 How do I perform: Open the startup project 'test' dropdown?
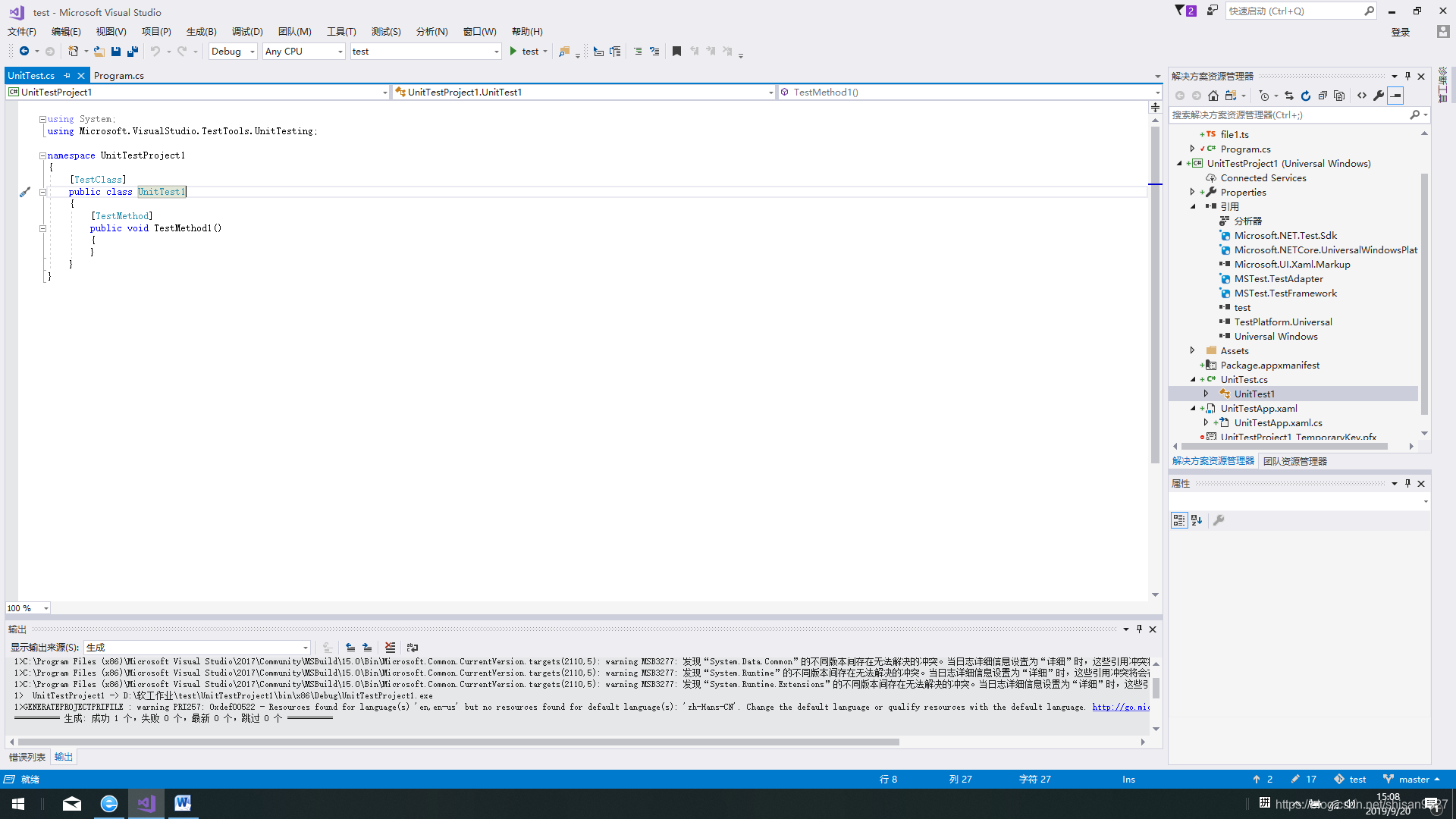point(425,52)
